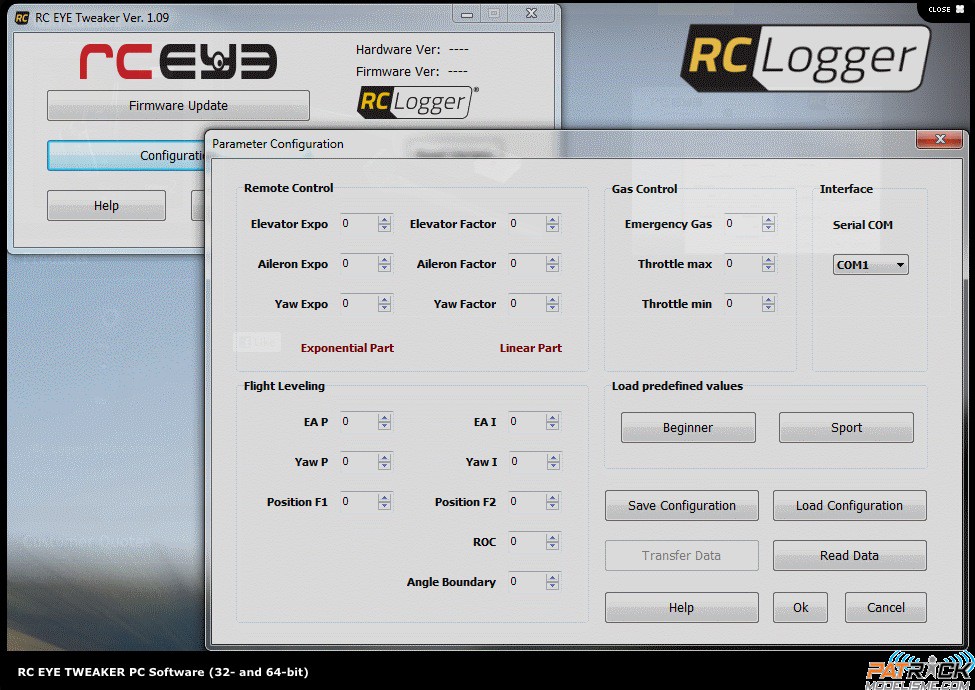The height and width of the screenshot is (690, 975).
Task: Click the Yaw Factor value field
Action: [527, 303]
